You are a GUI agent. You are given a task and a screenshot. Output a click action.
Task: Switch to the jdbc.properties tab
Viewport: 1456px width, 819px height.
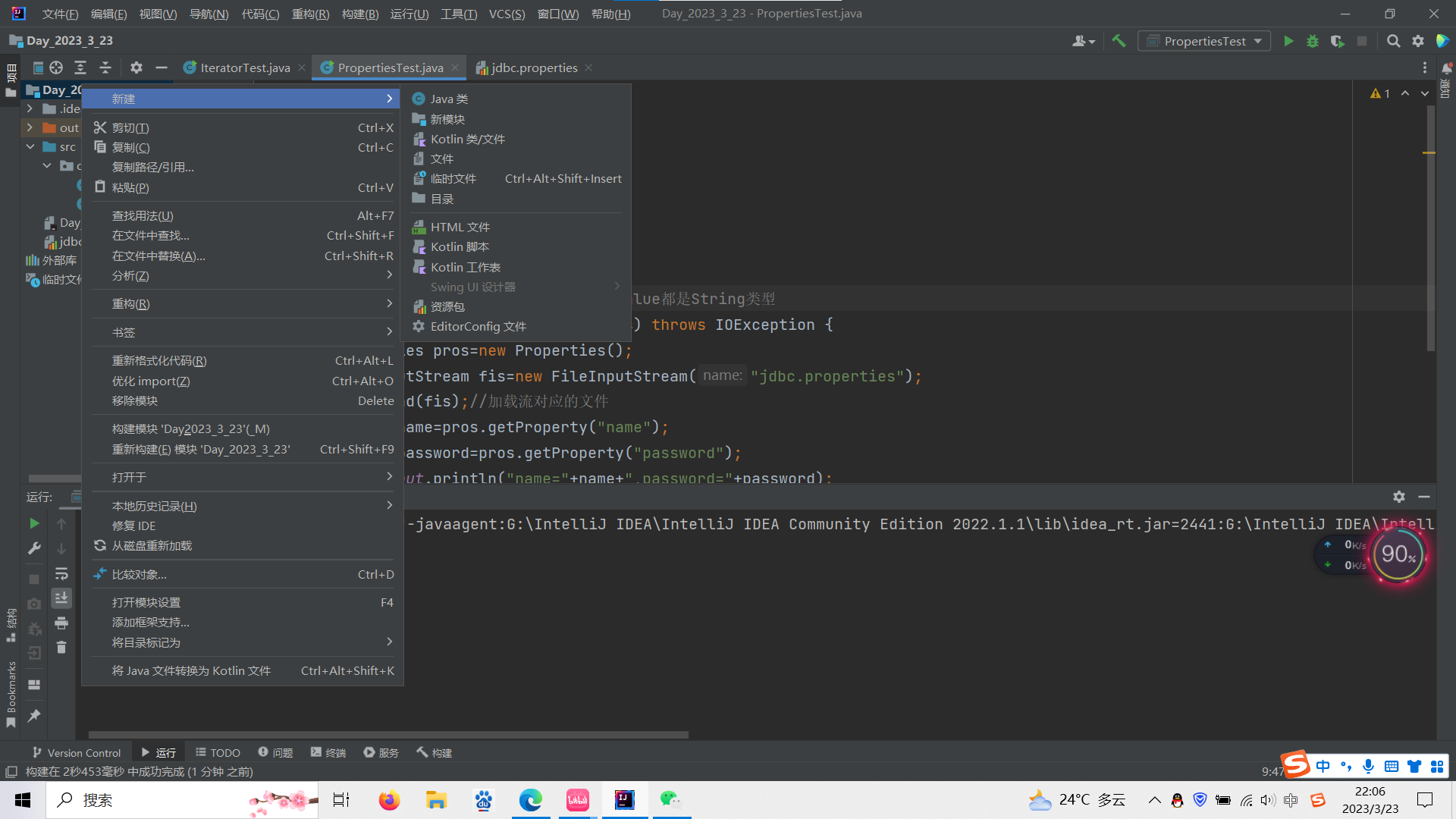[534, 67]
